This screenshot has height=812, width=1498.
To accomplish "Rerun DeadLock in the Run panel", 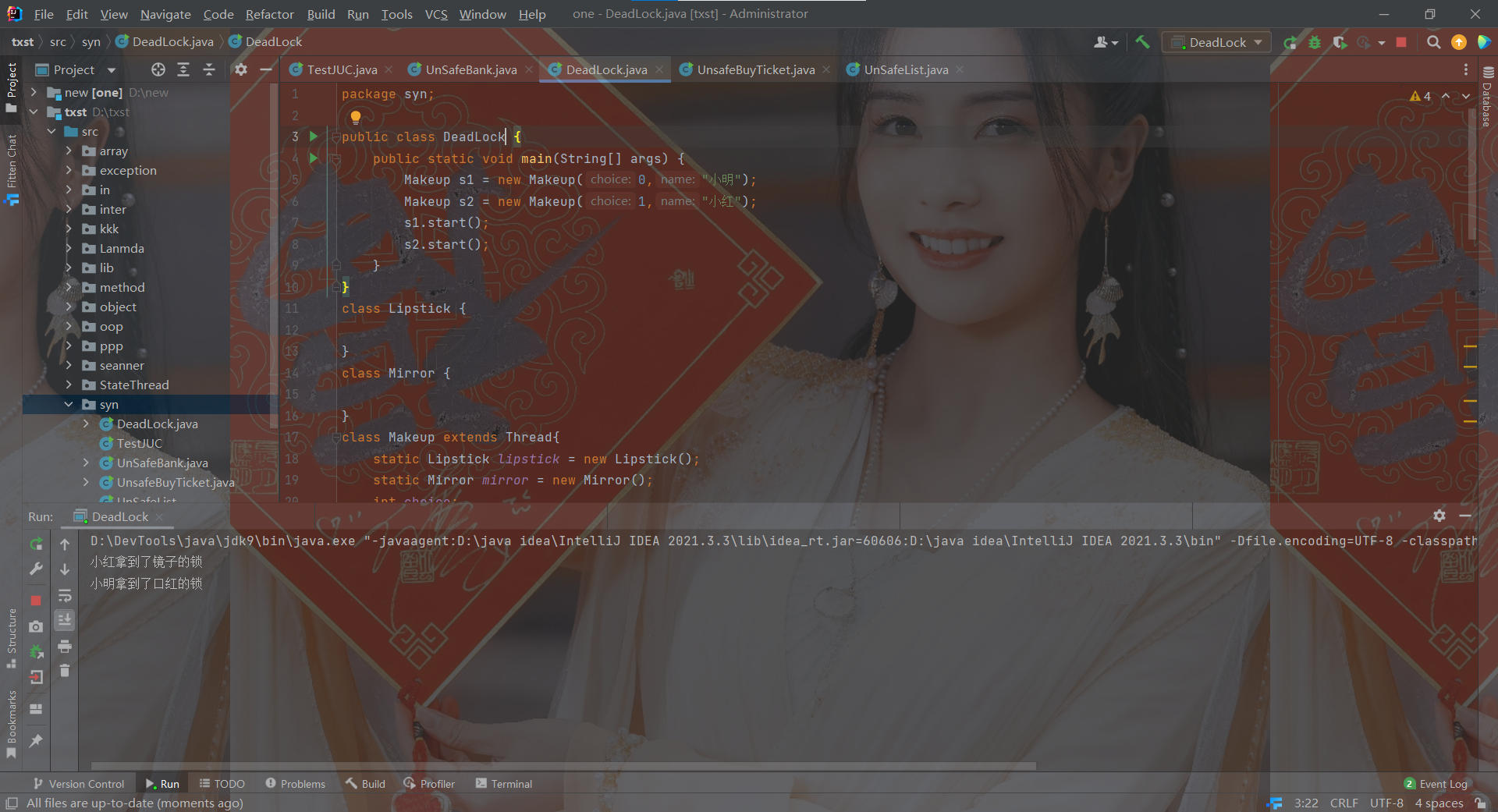I will pyautogui.click(x=36, y=544).
